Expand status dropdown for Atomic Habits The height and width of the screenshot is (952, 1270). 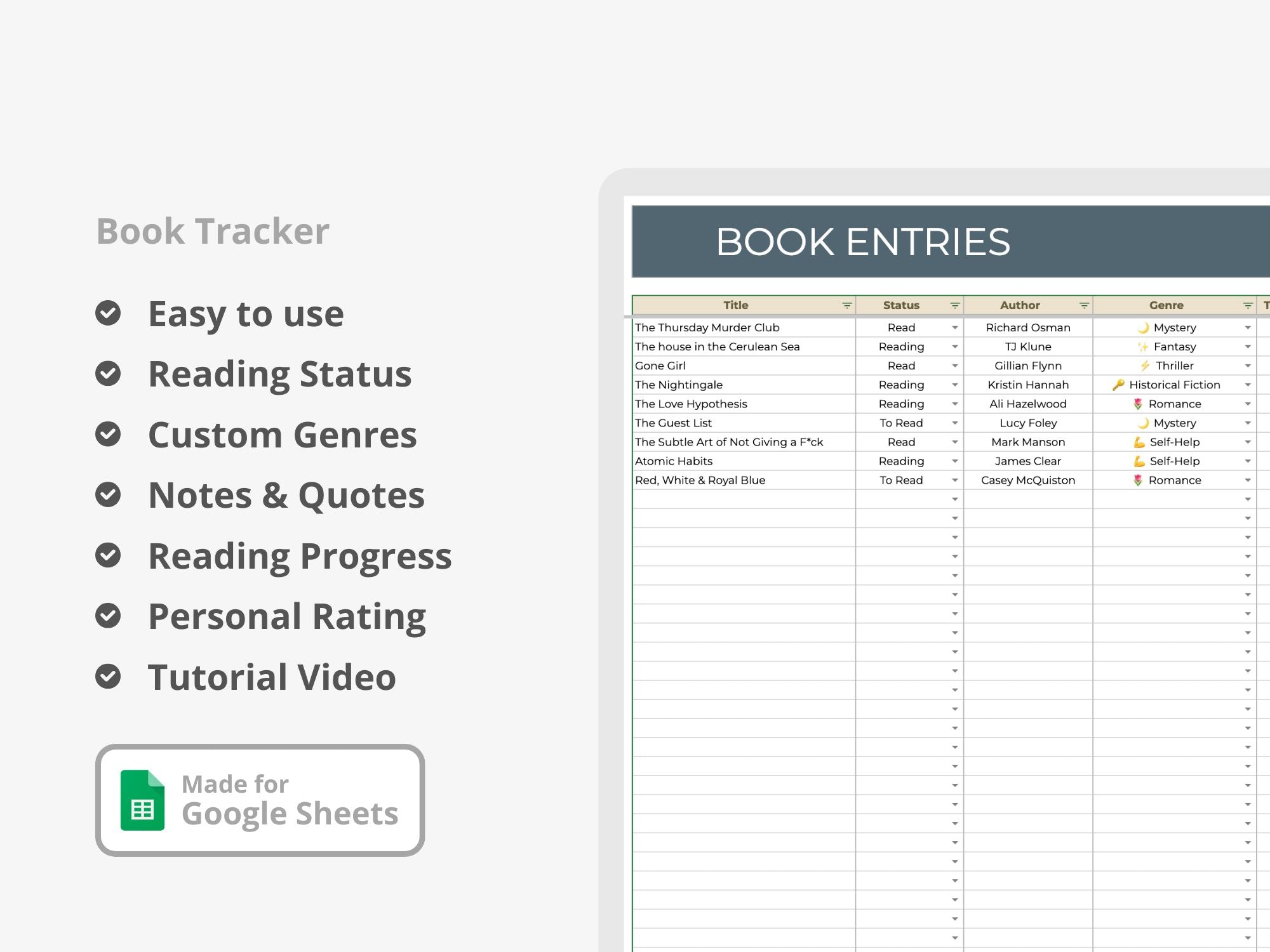pyautogui.click(x=954, y=461)
